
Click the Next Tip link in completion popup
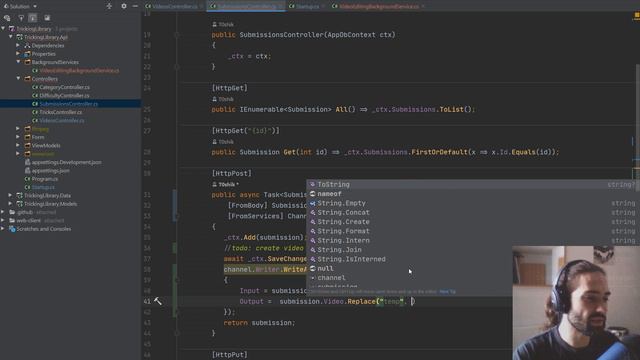coord(447,292)
